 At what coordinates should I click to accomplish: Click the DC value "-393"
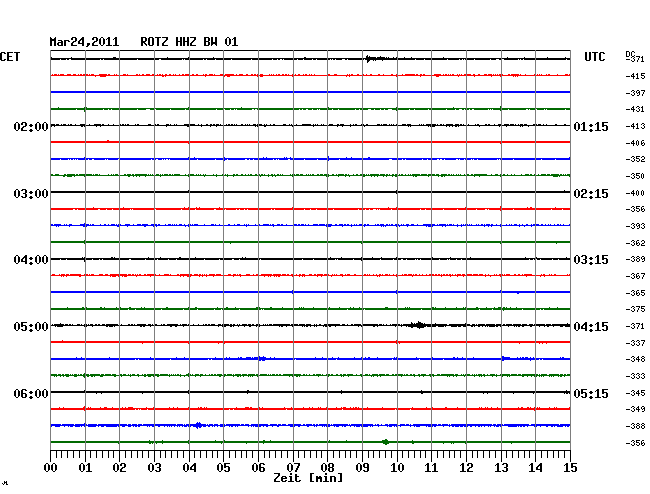635,226
